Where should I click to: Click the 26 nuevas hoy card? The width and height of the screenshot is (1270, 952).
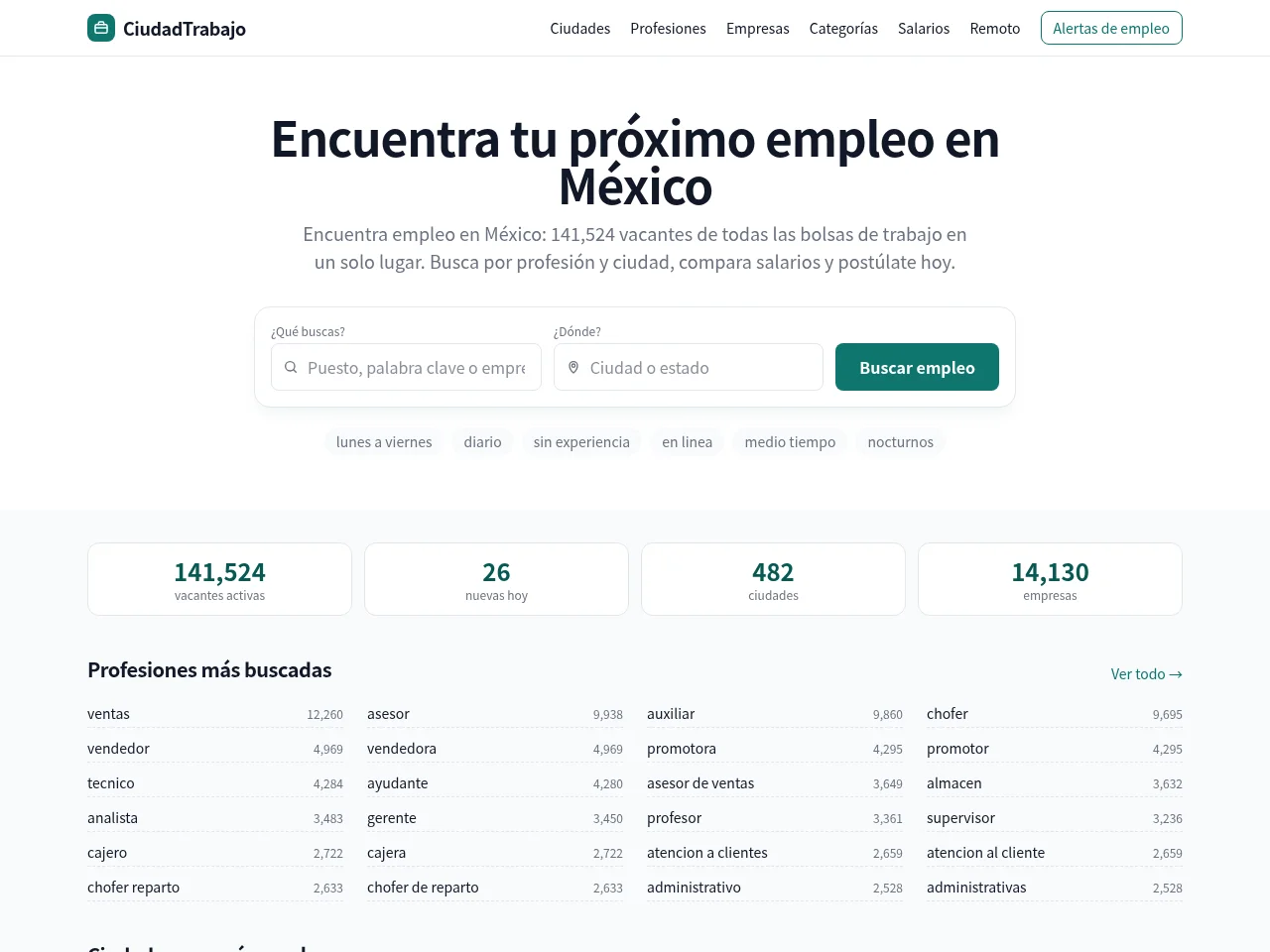[496, 579]
